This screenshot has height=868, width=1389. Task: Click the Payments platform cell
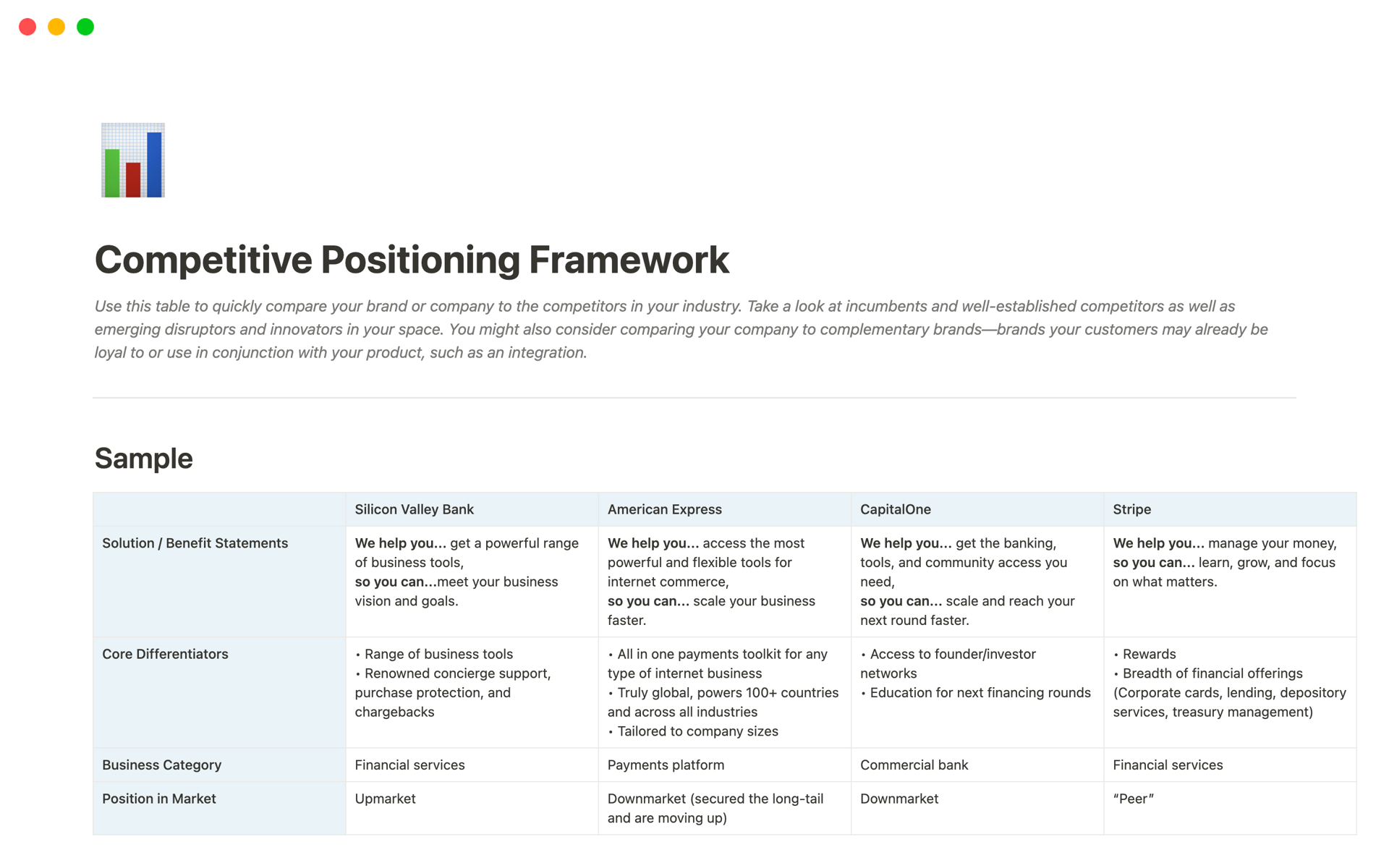tap(666, 765)
